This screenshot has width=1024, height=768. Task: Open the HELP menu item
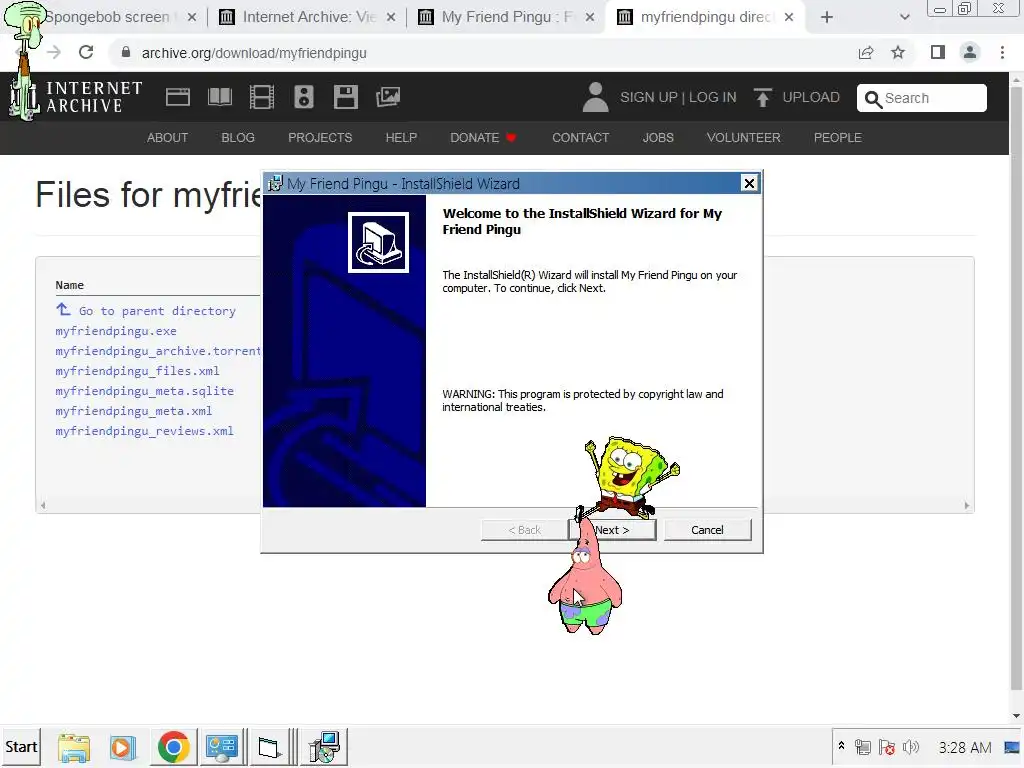401,138
